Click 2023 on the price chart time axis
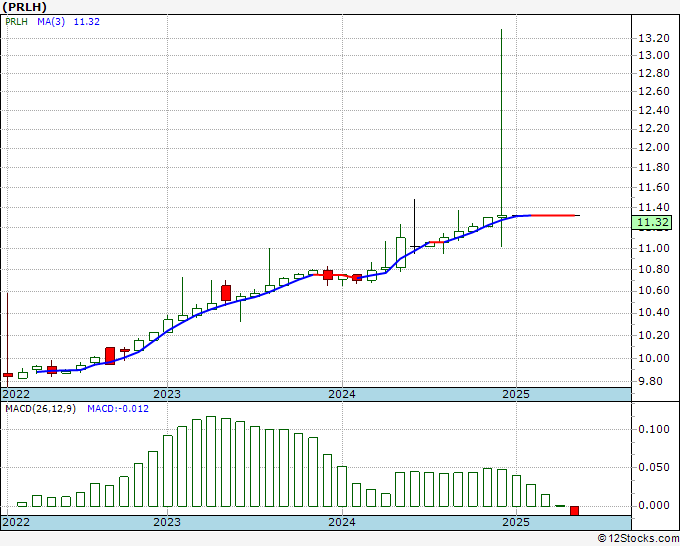 coord(167,394)
